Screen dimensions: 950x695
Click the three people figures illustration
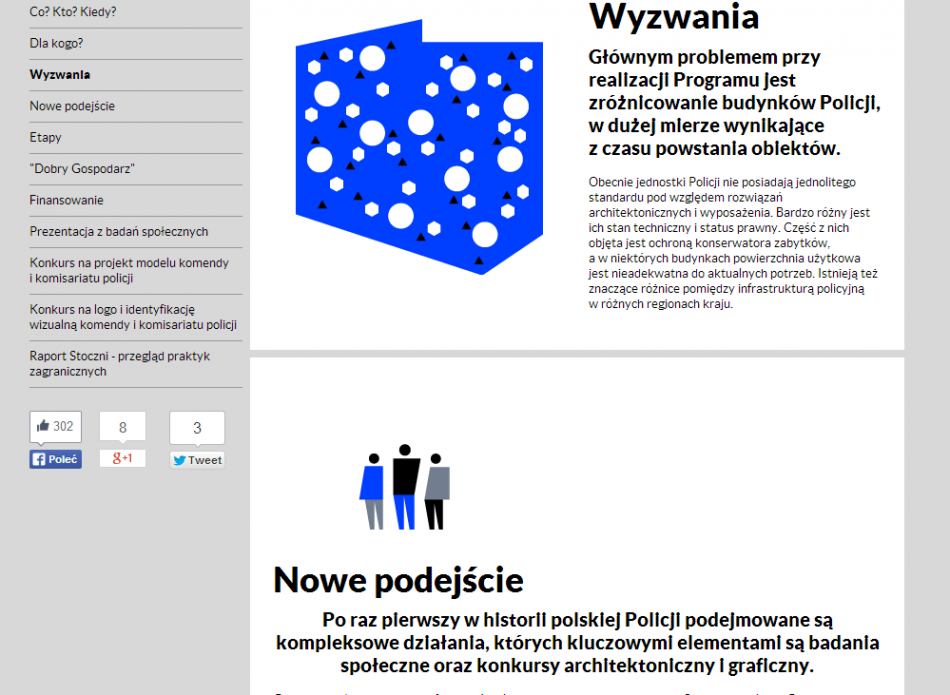(x=404, y=487)
